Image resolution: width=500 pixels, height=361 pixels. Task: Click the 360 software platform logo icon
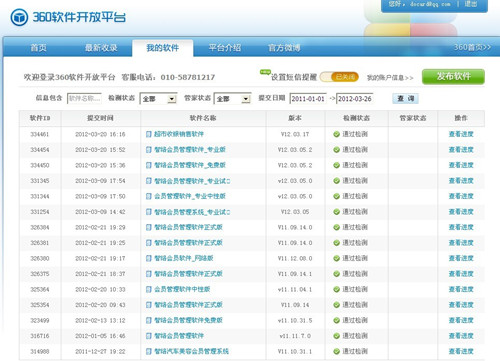coord(19,17)
